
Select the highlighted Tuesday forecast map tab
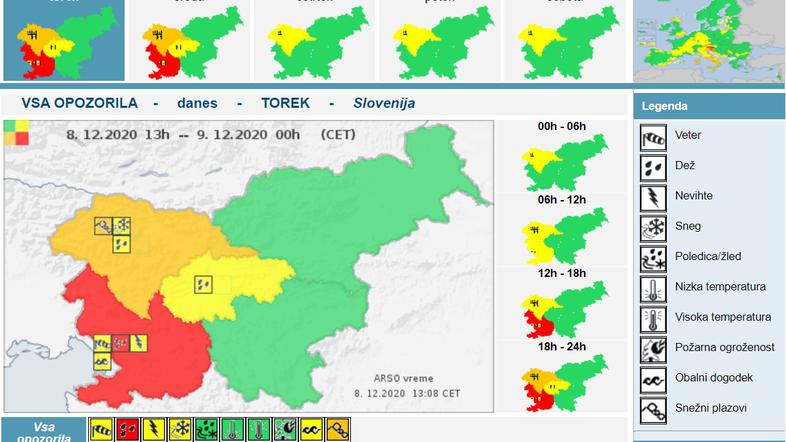click(x=64, y=41)
